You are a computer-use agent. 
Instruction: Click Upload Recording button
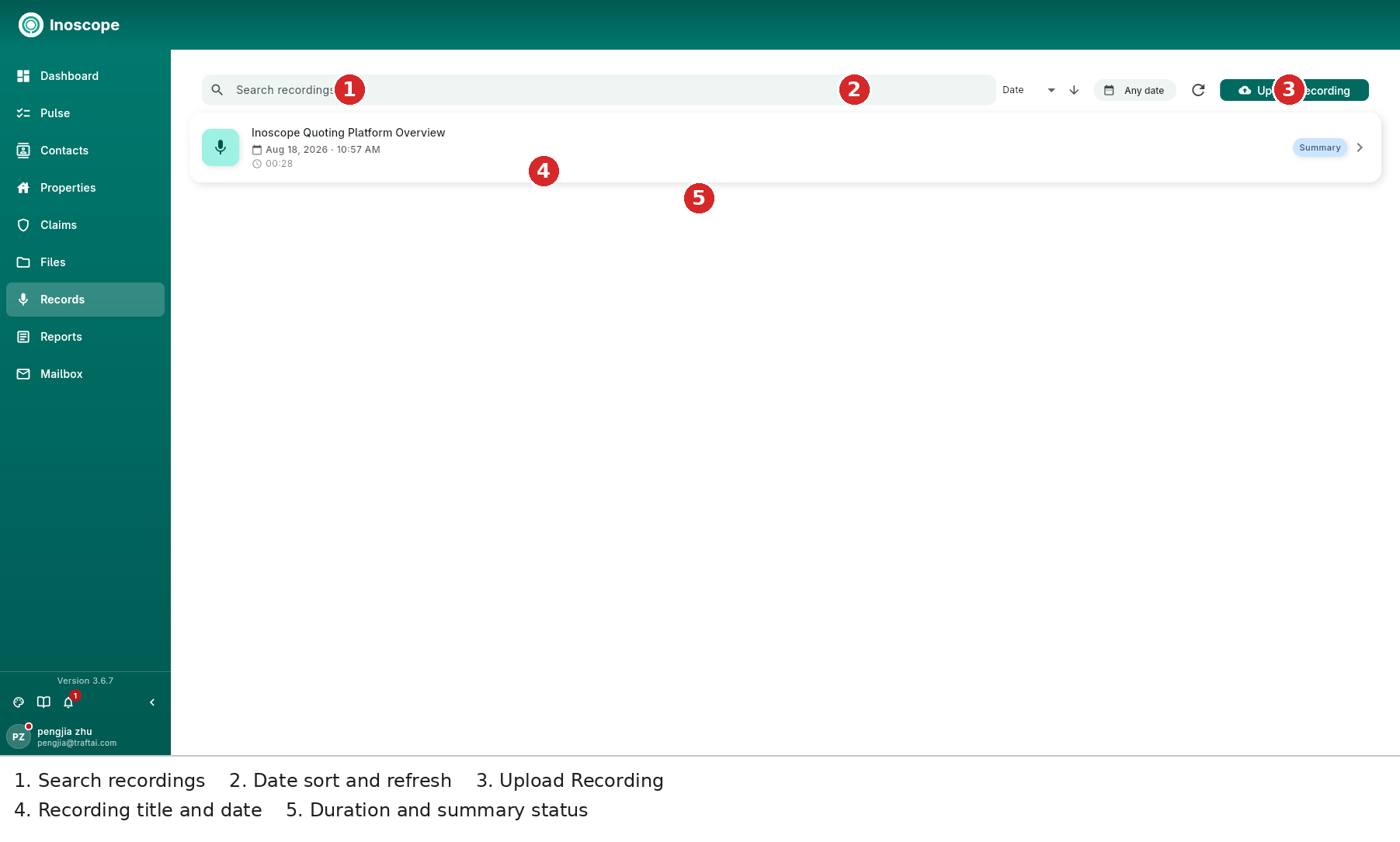pyautogui.click(x=1294, y=90)
